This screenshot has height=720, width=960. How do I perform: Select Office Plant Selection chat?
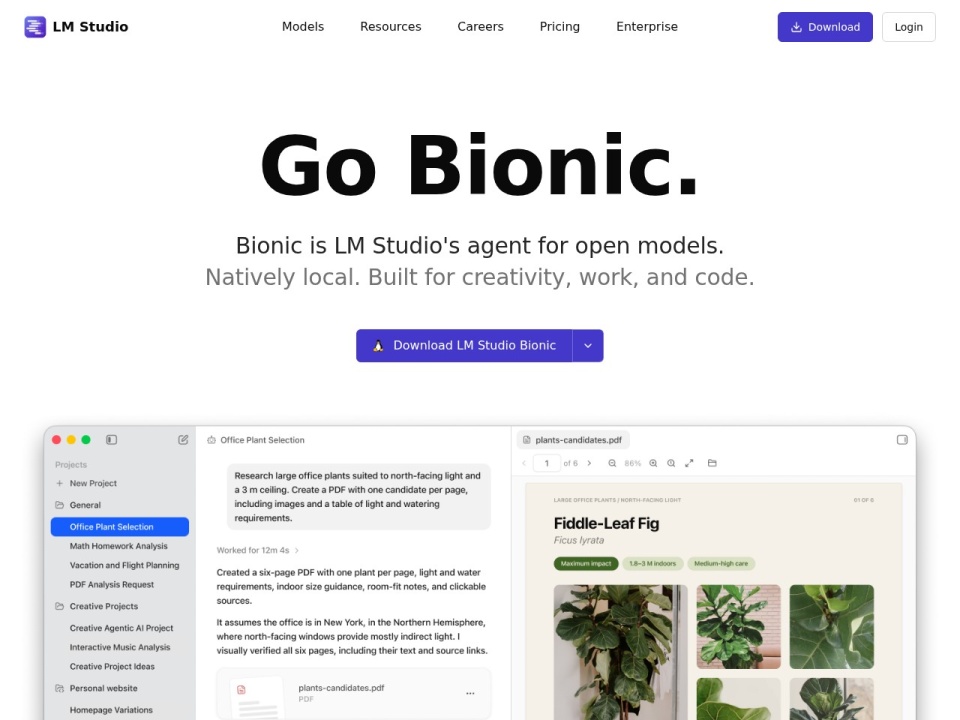point(120,527)
